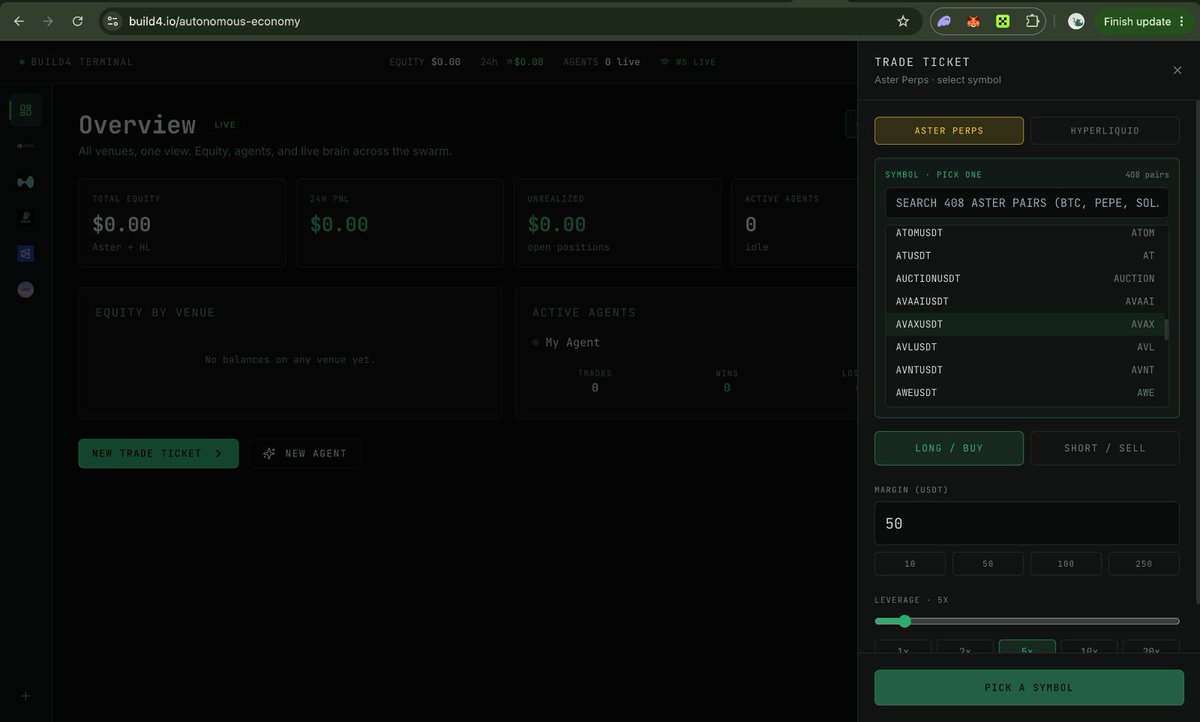
Task: Pick AVAAIUSDT from symbol list
Action: point(1025,301)
